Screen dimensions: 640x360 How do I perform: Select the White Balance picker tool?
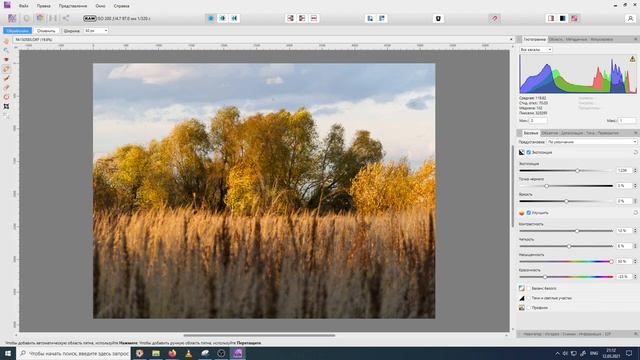tap(6, 116)
